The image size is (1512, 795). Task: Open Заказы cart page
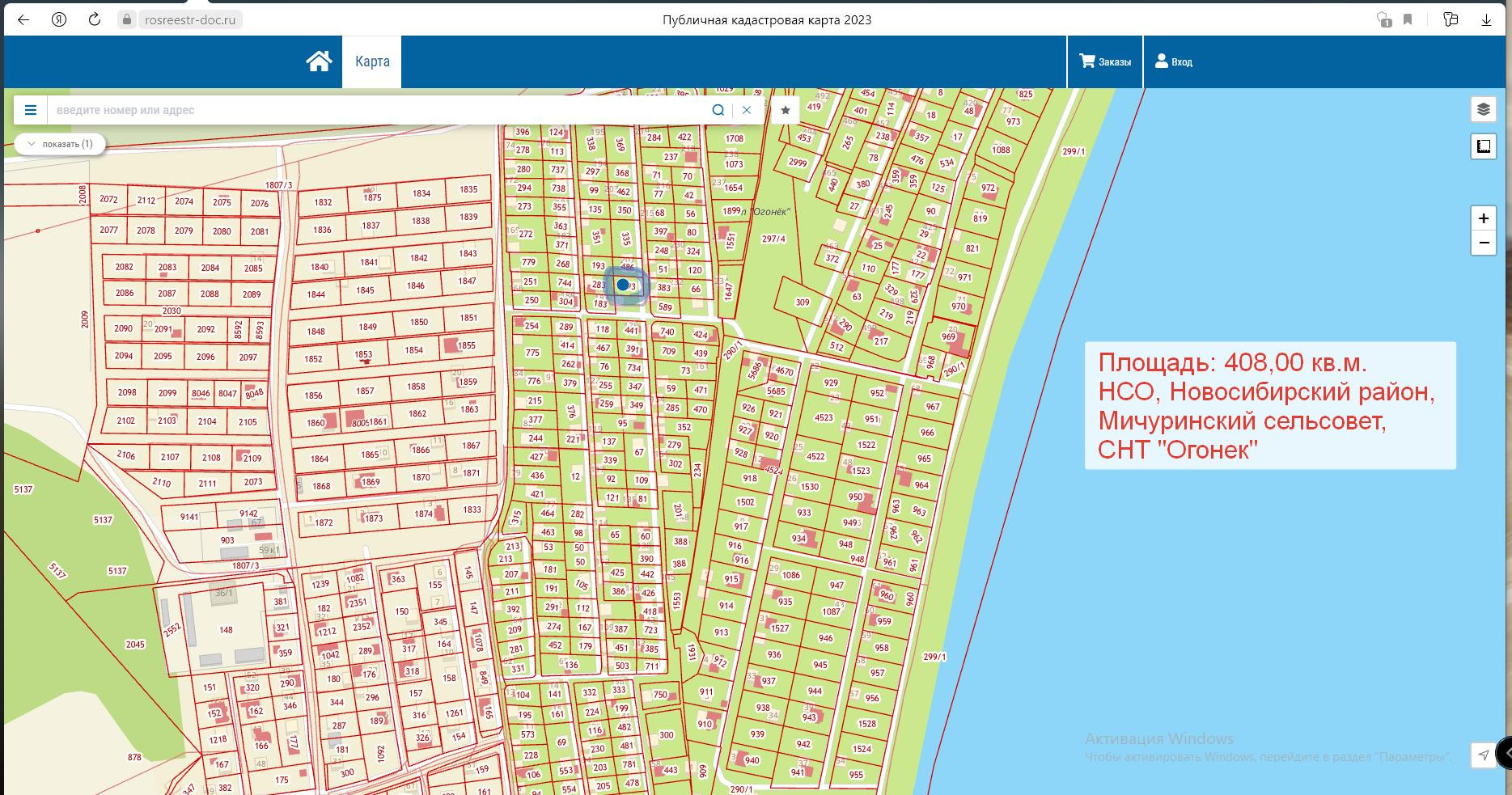(1105, 61)
